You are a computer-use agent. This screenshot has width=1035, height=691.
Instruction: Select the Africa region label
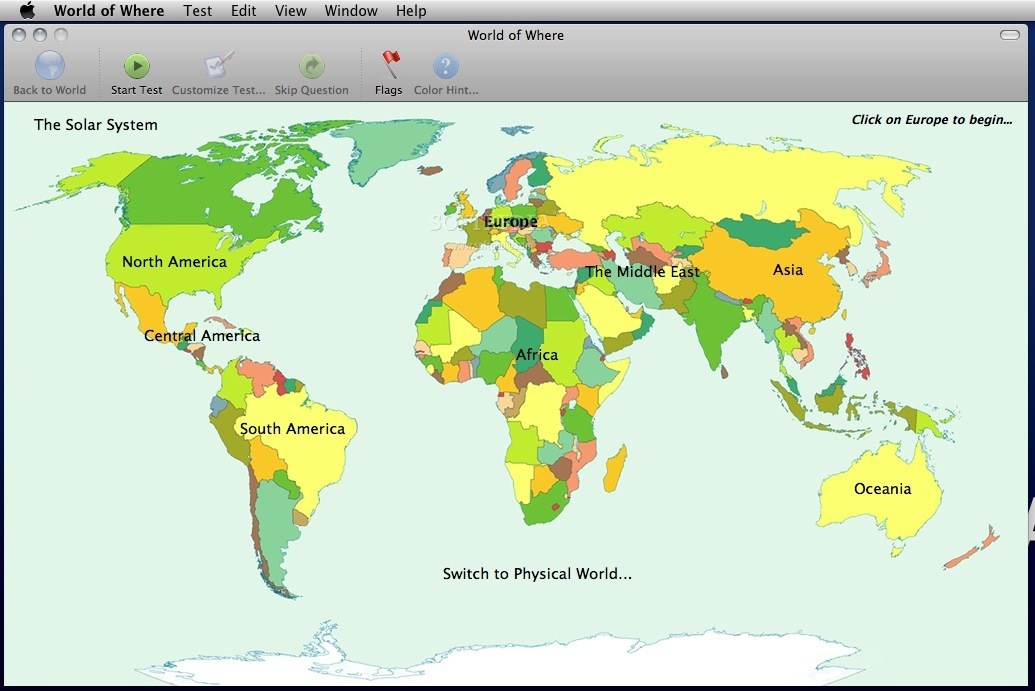pos(537,354)
